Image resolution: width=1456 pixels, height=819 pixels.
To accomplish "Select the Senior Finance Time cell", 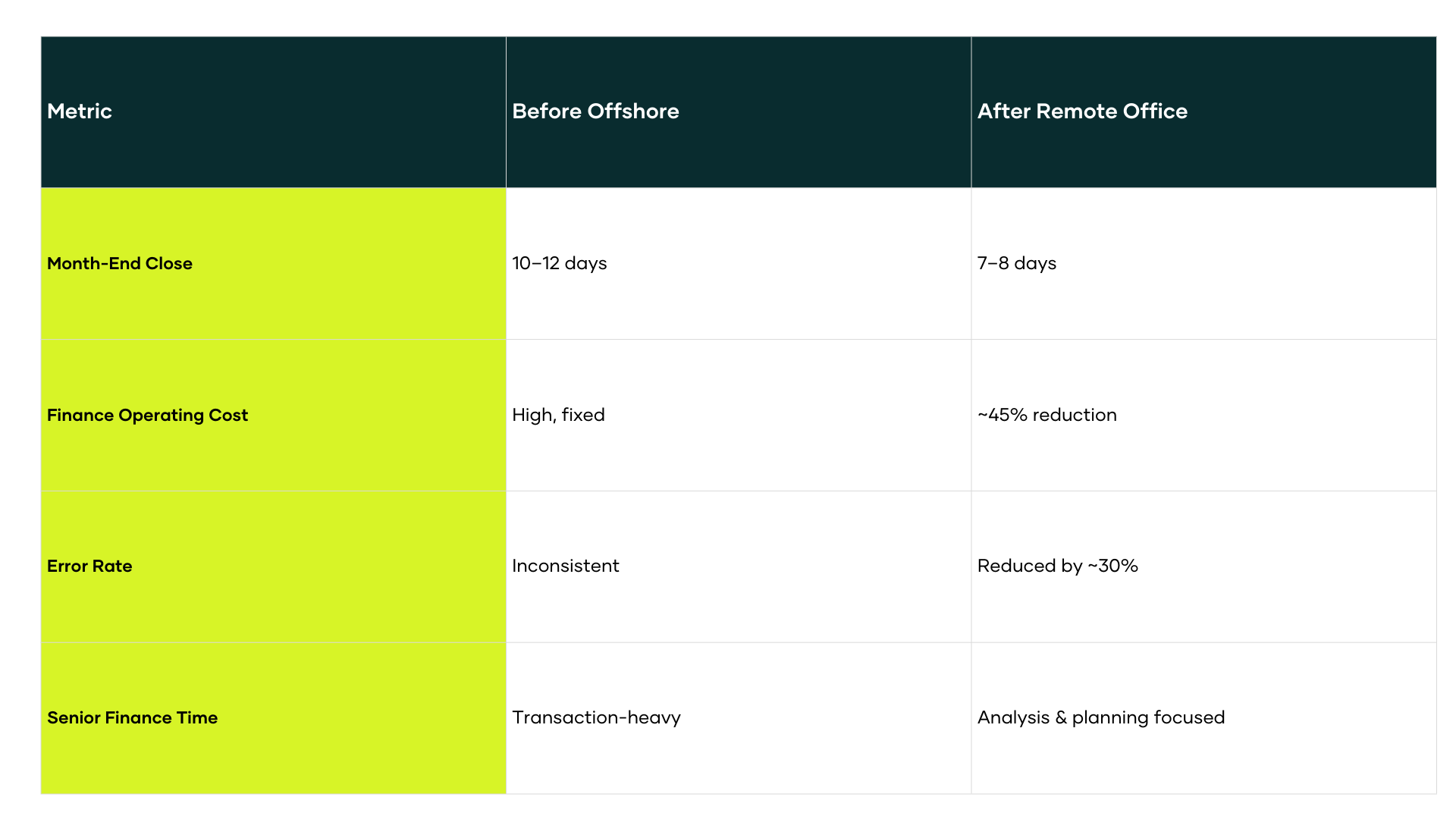I will coord(132,717).
